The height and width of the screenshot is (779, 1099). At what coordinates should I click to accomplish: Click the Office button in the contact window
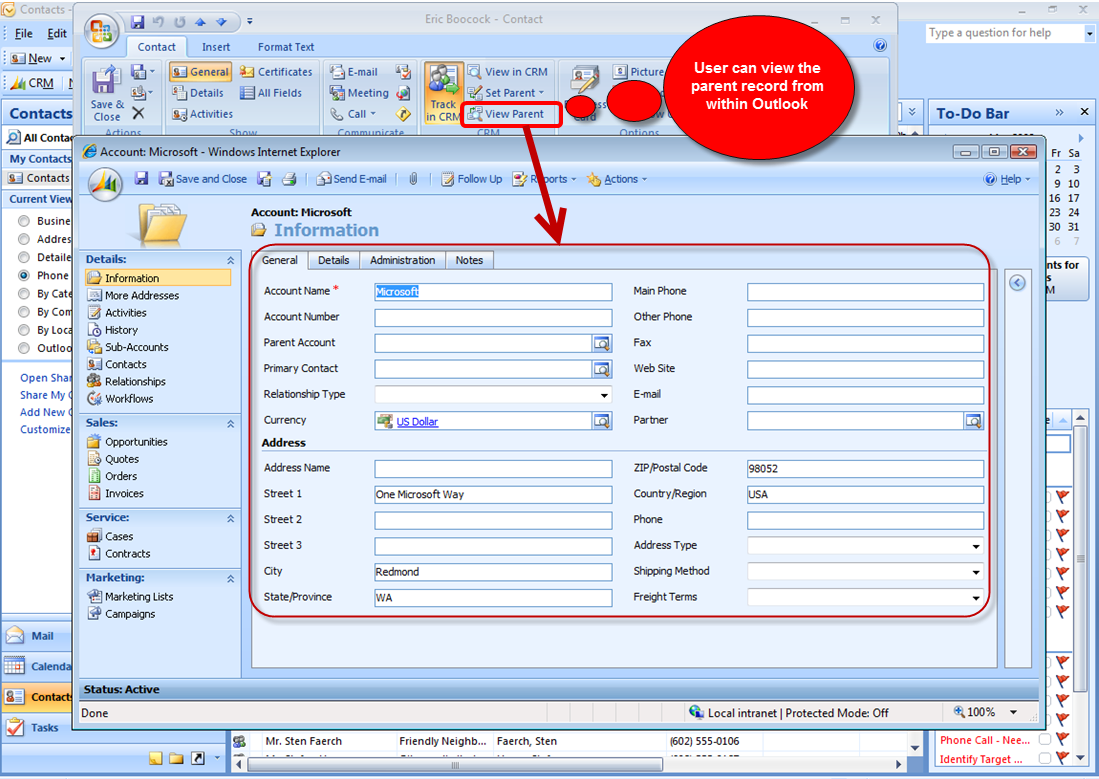coord(102,31)
